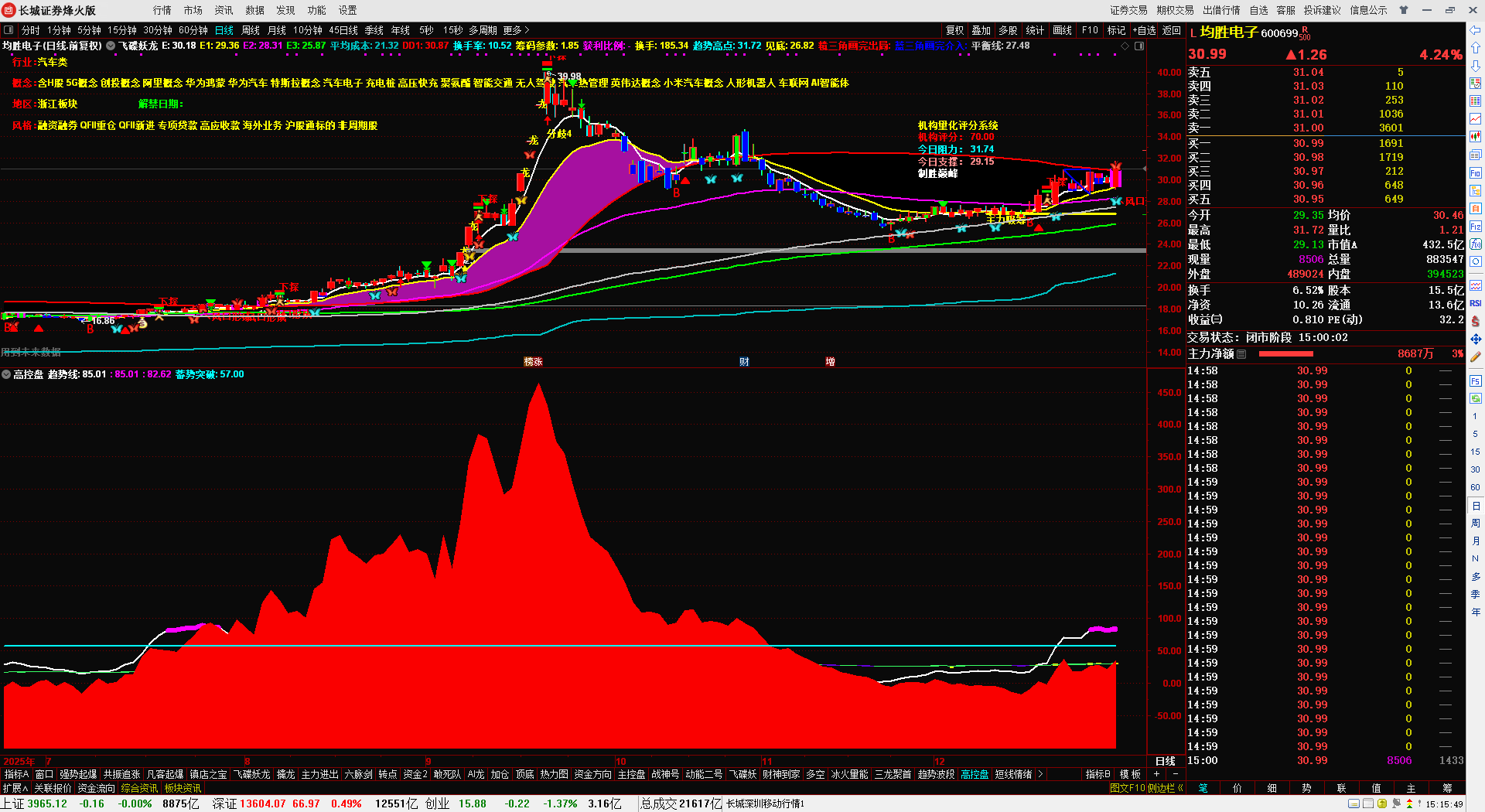Click the orange document sidebar icon

click(1476, 209)
